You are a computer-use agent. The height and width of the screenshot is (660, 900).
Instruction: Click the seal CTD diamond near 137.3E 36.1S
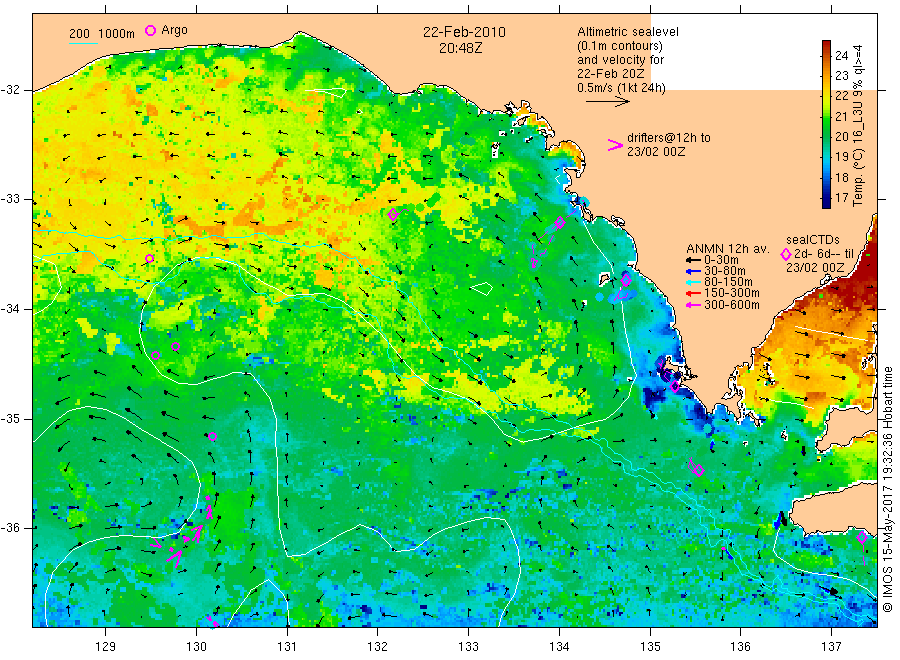point(862,538)
